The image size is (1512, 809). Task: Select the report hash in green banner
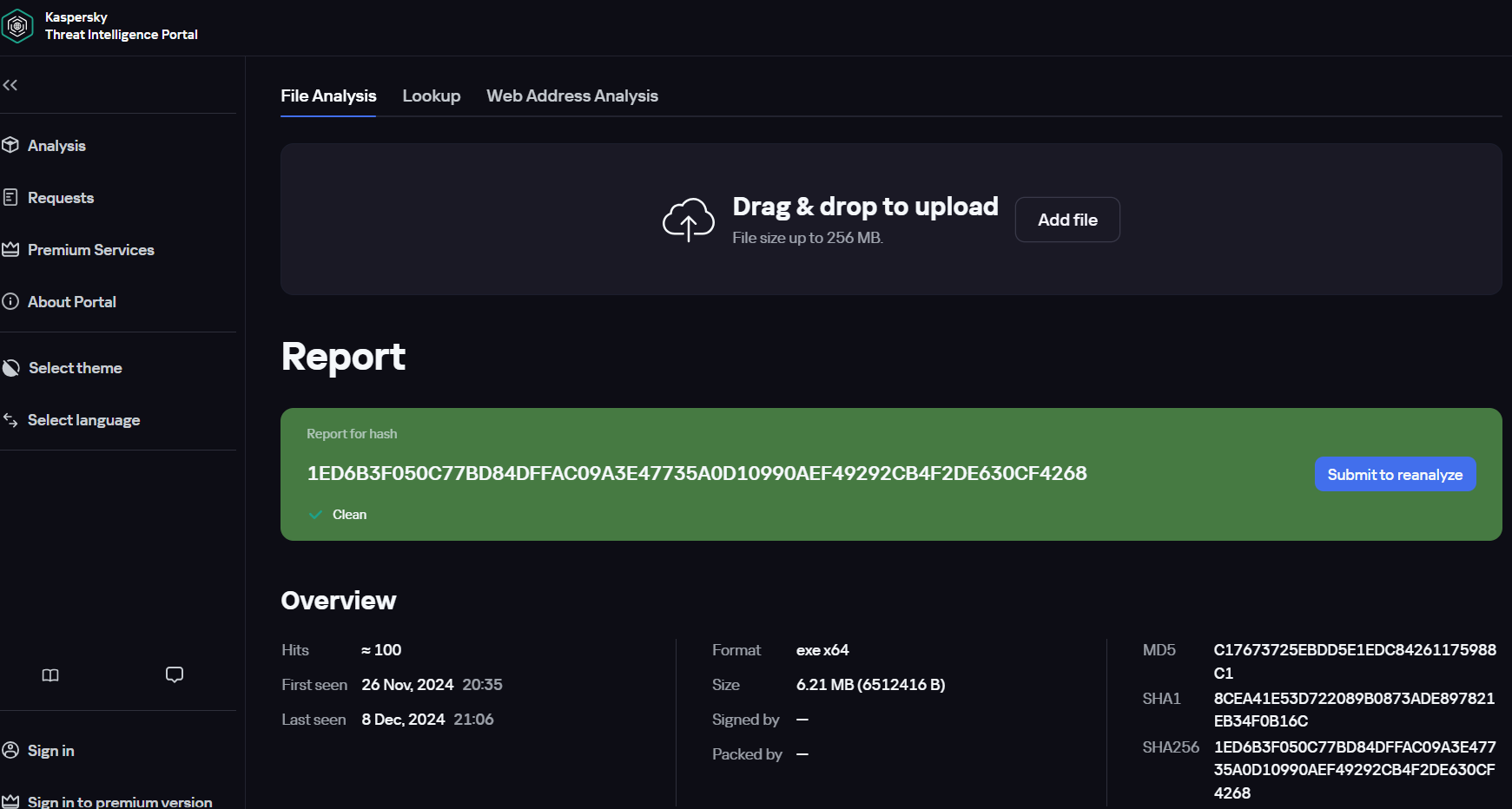697,473
